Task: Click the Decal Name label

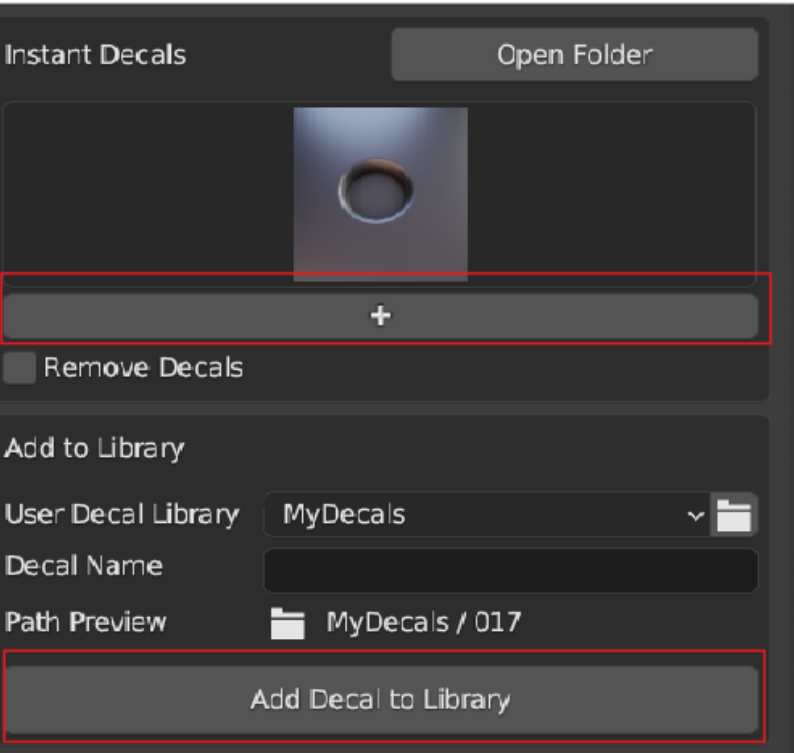Action: [84, 566]
